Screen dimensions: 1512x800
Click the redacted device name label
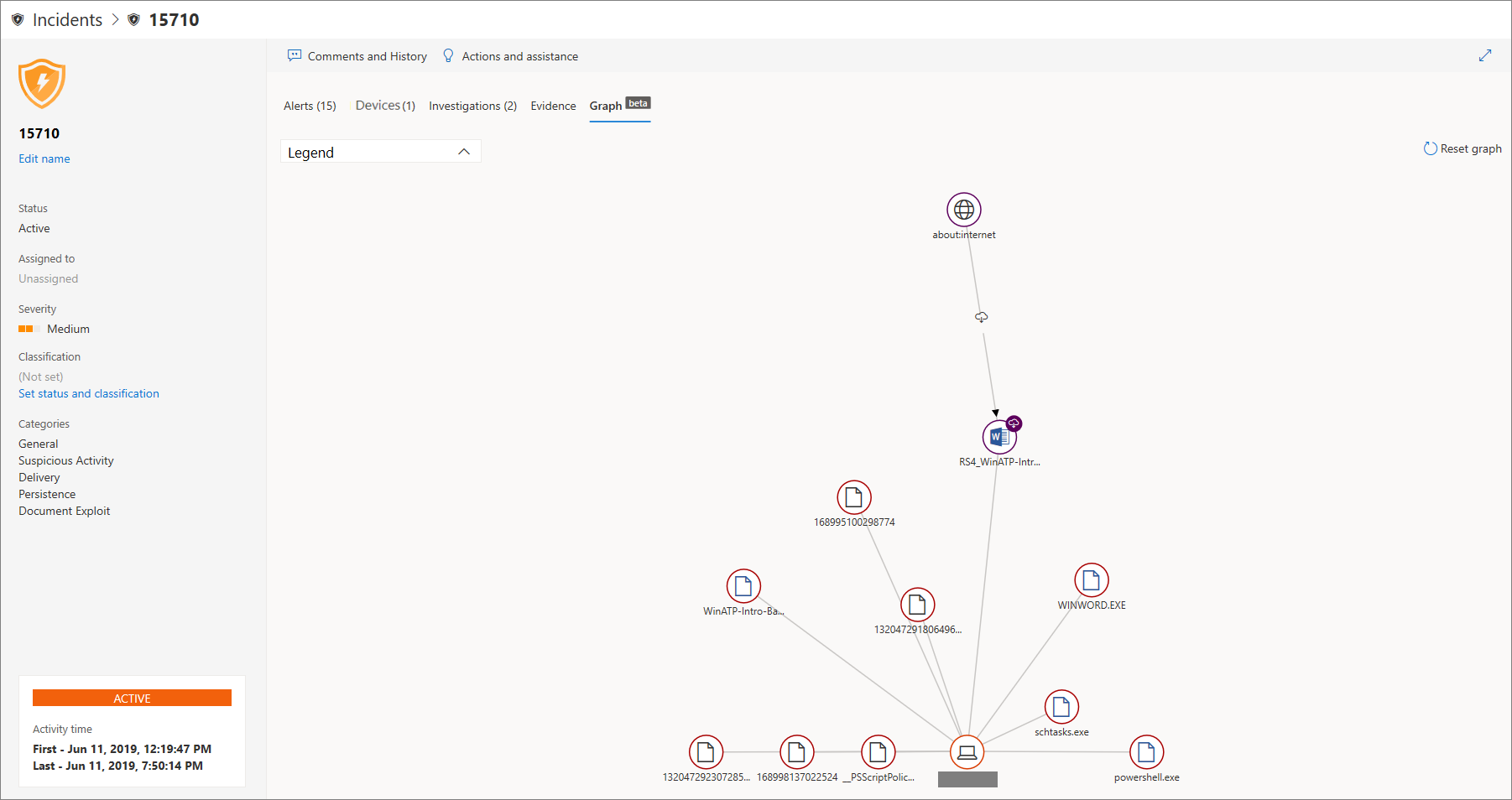pyautogui.click(x=967, y=780)
